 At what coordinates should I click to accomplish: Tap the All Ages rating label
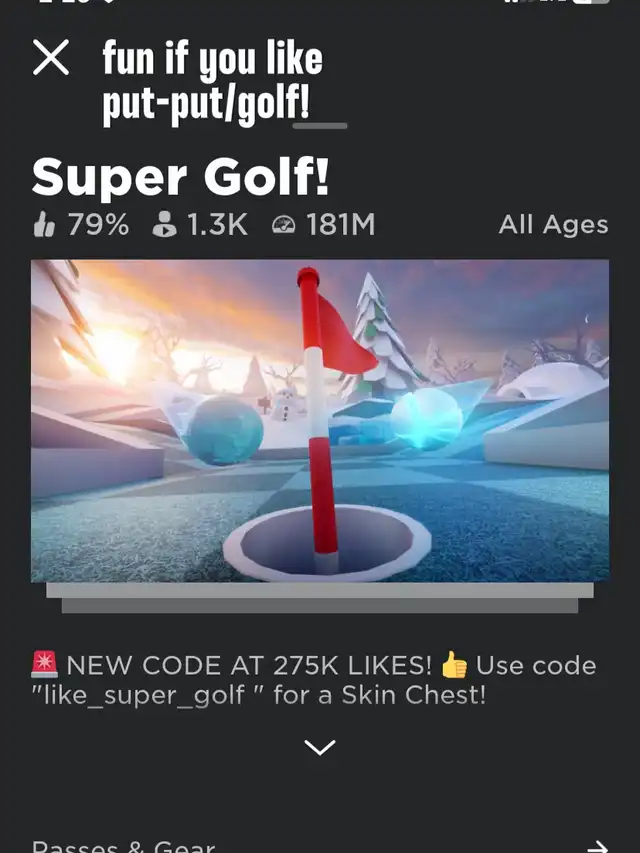point(553,225)
